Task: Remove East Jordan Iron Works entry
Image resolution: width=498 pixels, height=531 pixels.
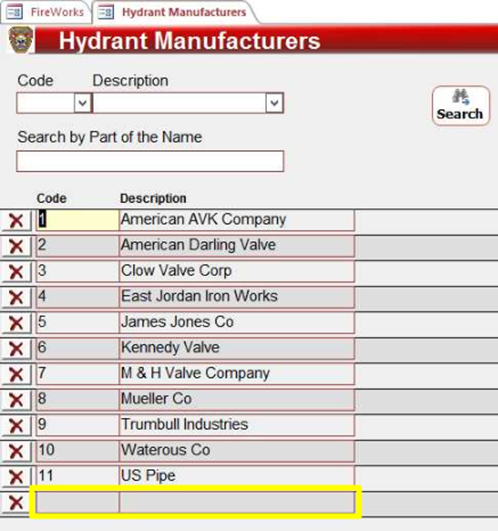Action: point(16,298)
